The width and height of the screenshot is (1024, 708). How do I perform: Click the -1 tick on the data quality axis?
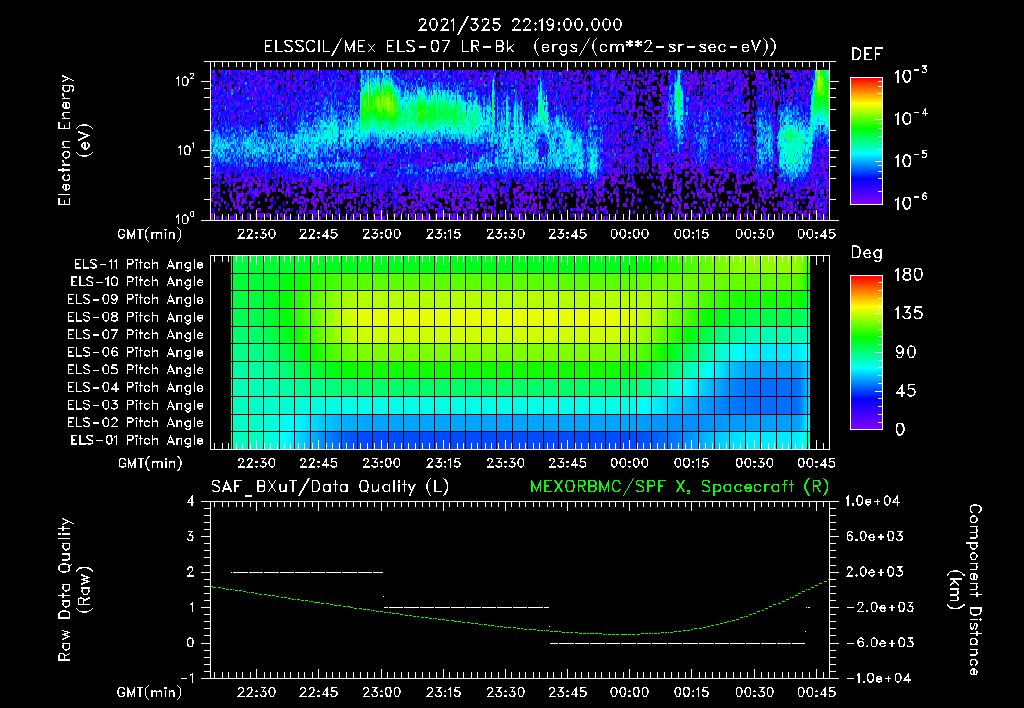point(187,678)
